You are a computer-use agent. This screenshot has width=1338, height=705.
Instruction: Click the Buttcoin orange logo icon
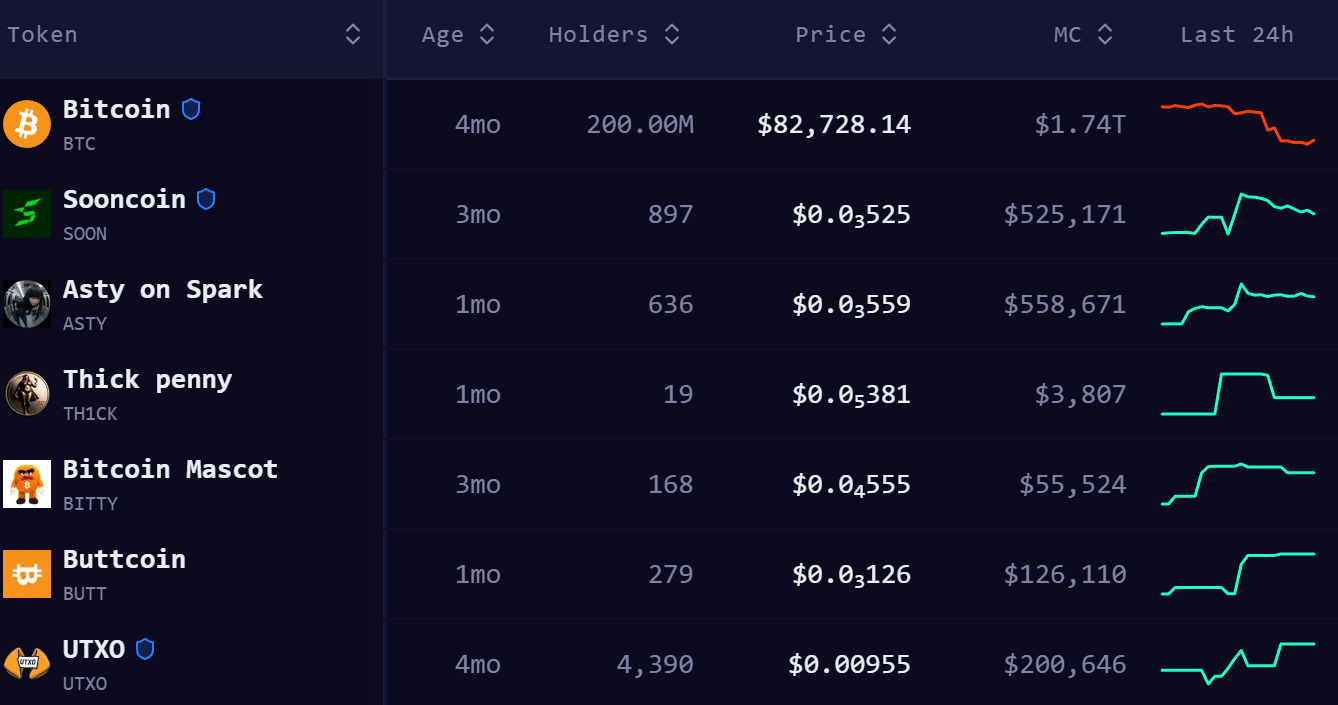coord(27,574)
